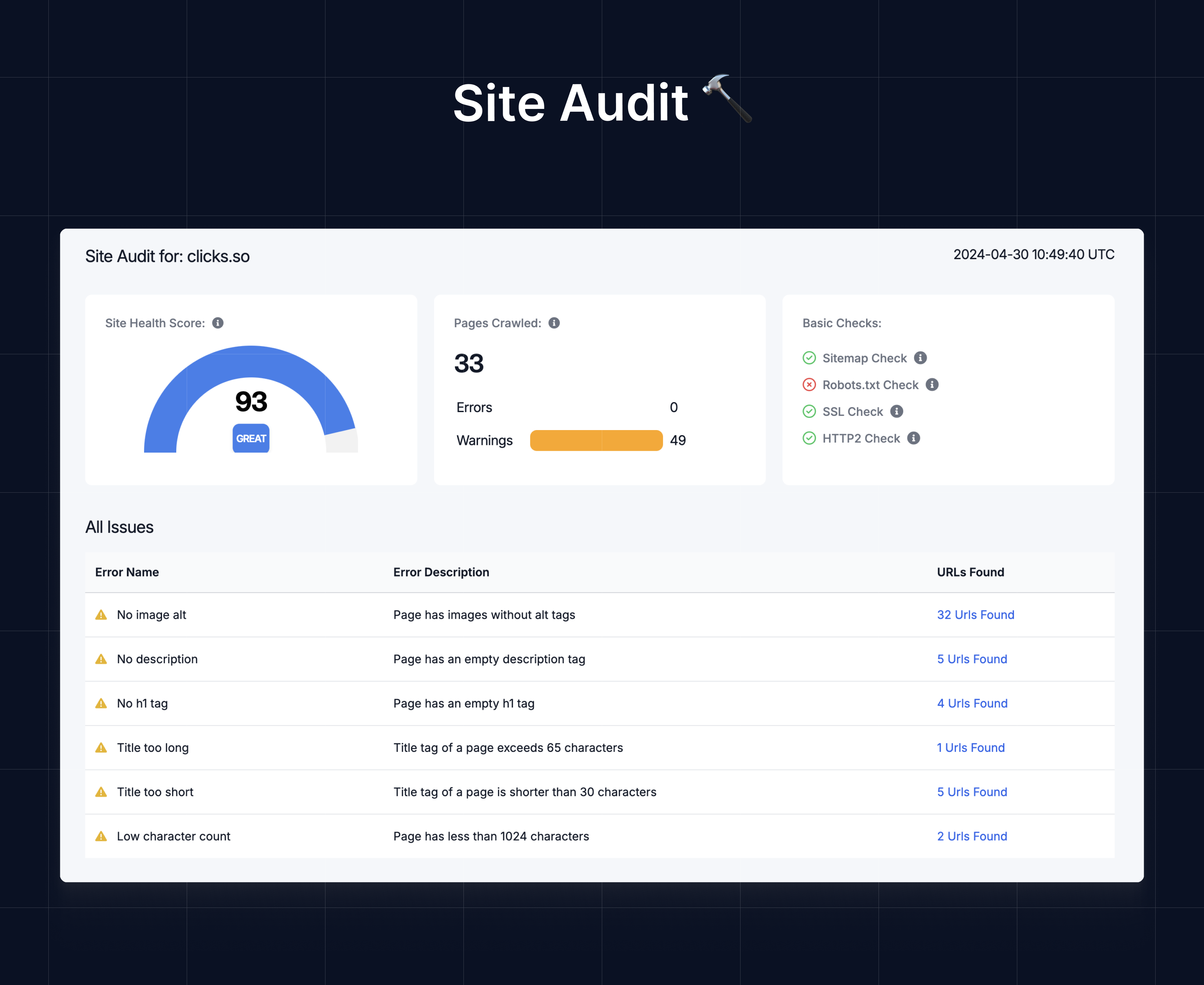Click the Sitemap Check label
The image size is (1204, 985).
(x=864, y=358)
